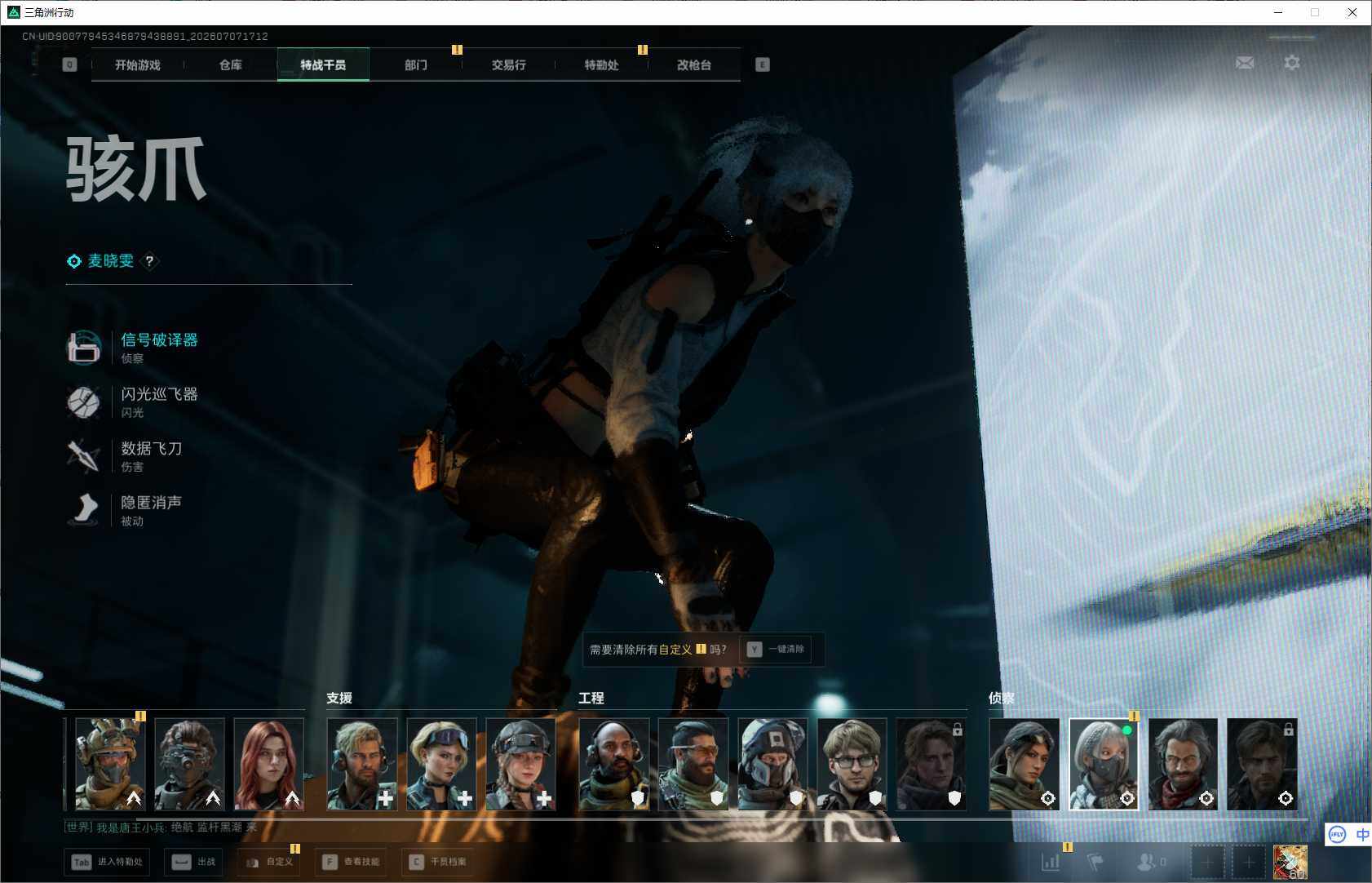The image size is (1372, 883).
Task: Select the orange-glasses bearded 工程 operator portrait
Action: pyautogui.click(x=693, y=764)
